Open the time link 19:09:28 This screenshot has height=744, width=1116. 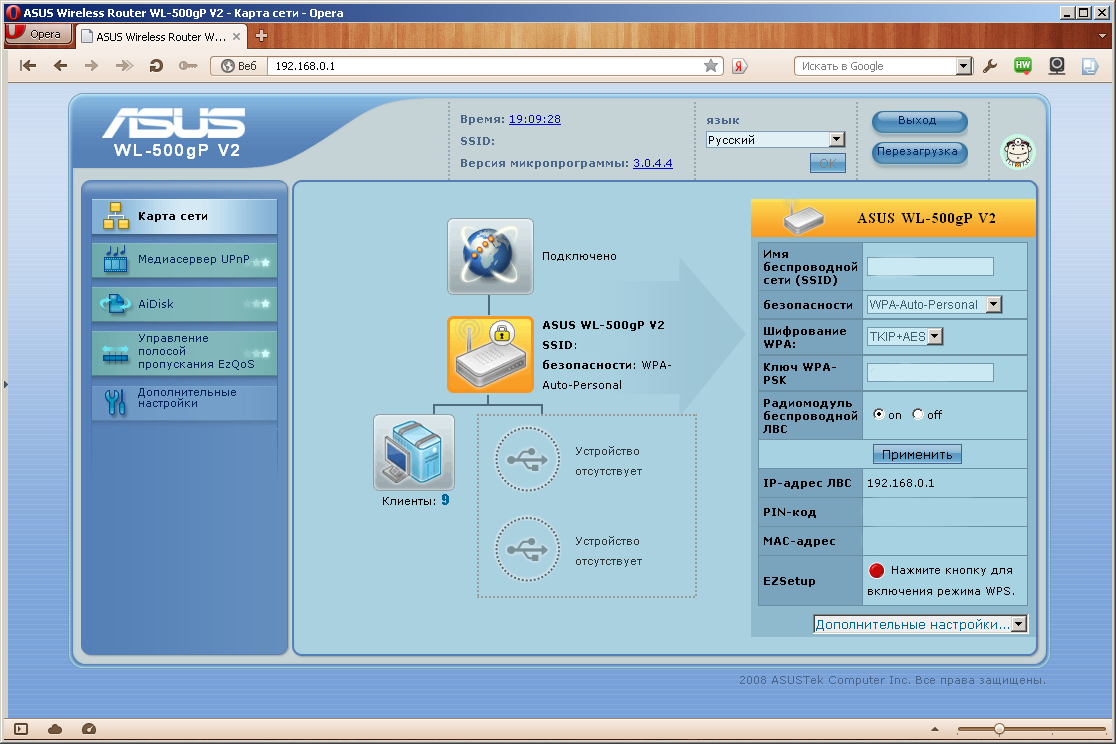coord(535,119)
